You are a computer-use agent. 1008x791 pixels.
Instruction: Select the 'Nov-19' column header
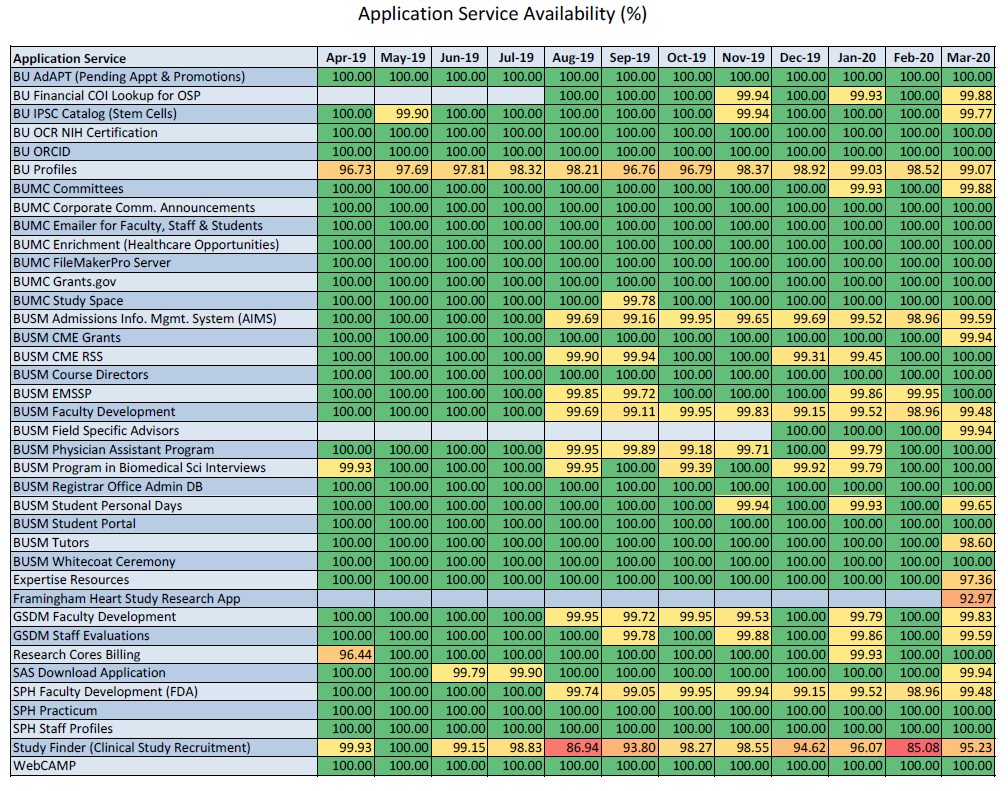pyautogui.click(x=743, y=57)
